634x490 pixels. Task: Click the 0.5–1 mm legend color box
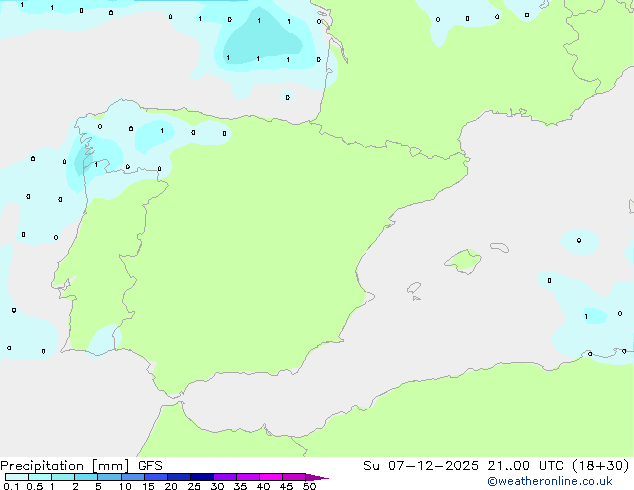(x=40, y=477)
